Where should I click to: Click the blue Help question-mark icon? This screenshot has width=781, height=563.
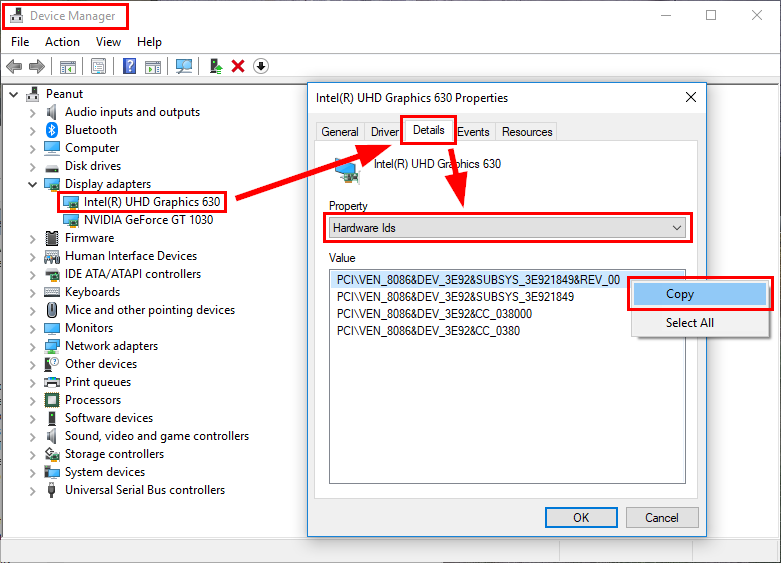(x=130, y=66)
